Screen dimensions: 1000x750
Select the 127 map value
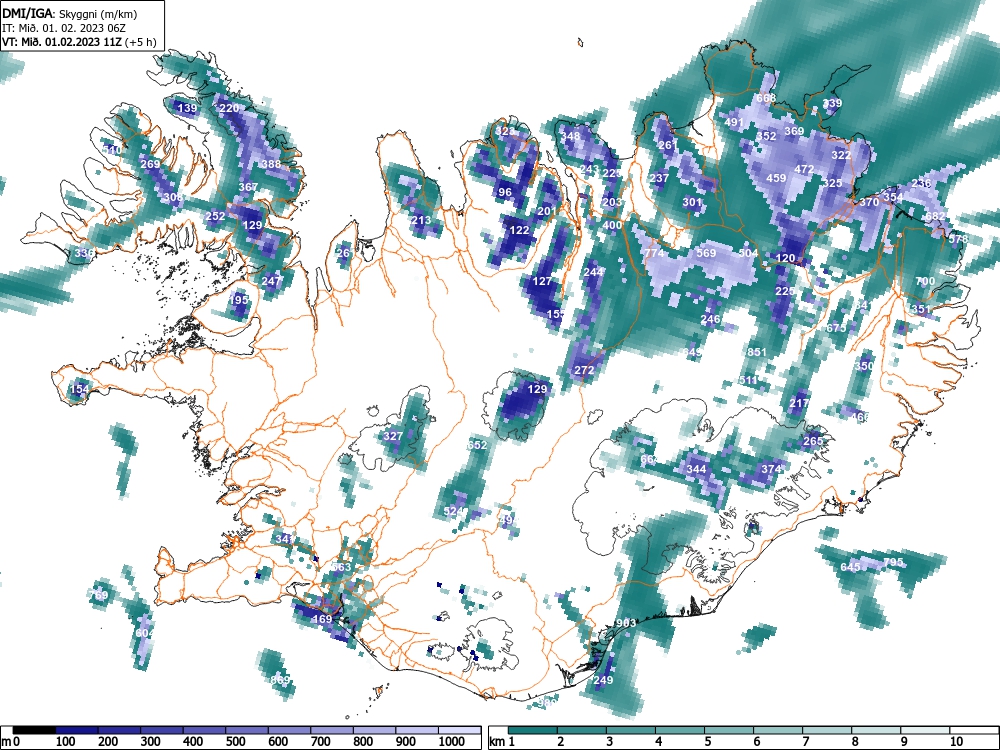(542, 281)
